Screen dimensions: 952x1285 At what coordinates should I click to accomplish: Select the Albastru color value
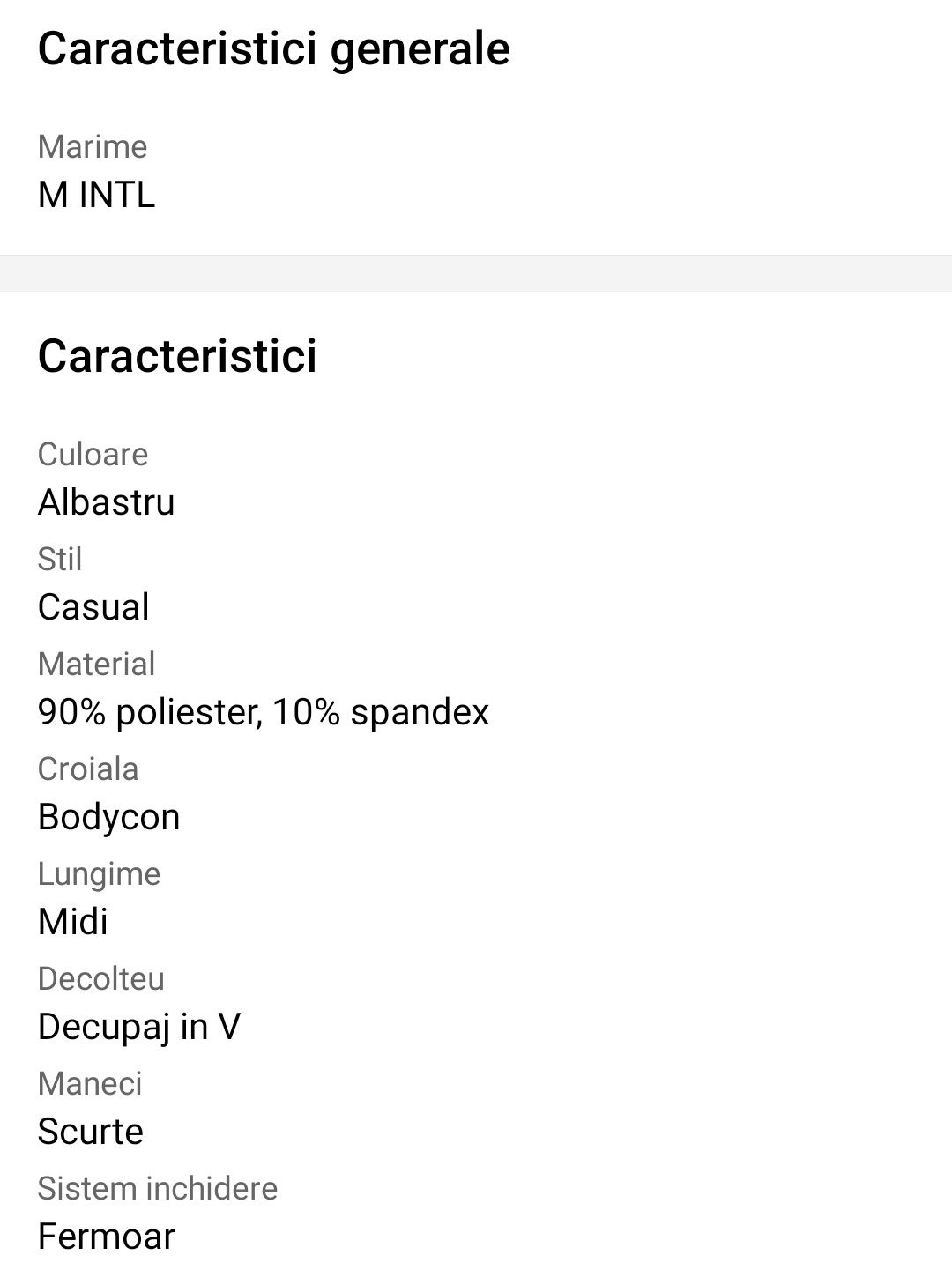pyautogui.click(x=107, y=502)
